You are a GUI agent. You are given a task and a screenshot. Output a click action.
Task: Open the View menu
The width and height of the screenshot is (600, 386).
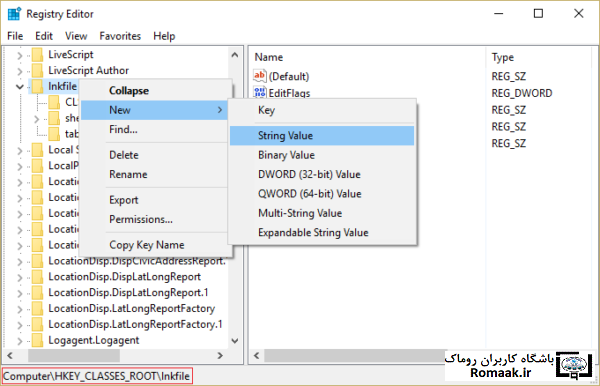(x=76, y=36)
